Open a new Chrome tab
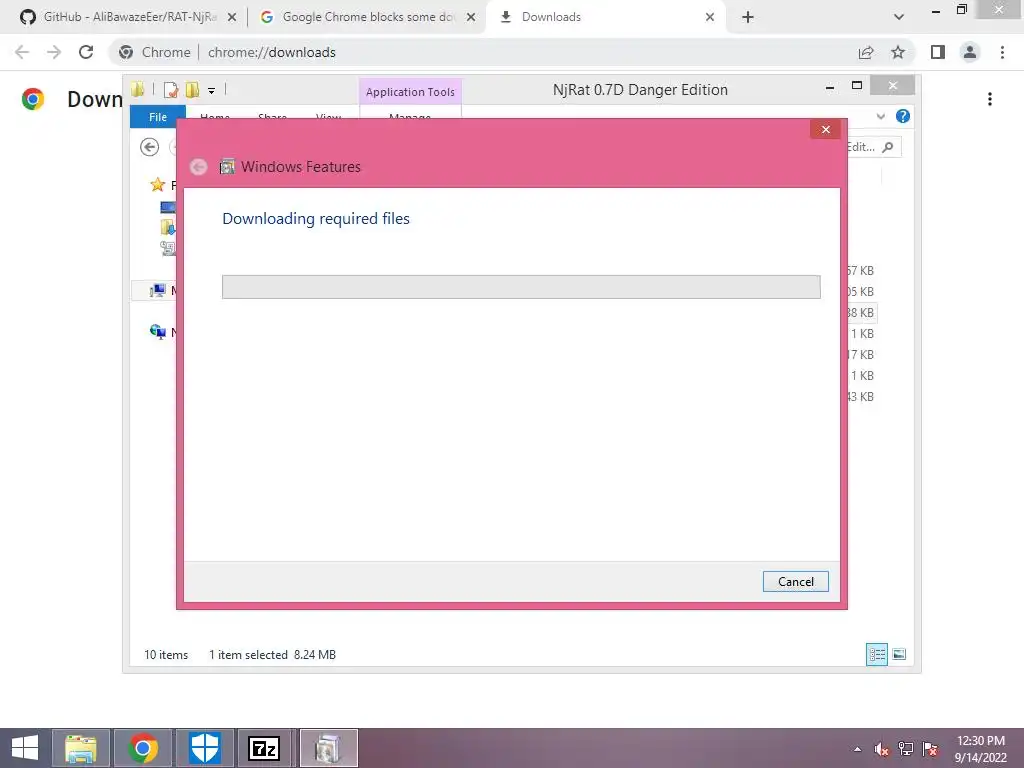The height and width of the screenshot is (768, 1024). [748, 18]
